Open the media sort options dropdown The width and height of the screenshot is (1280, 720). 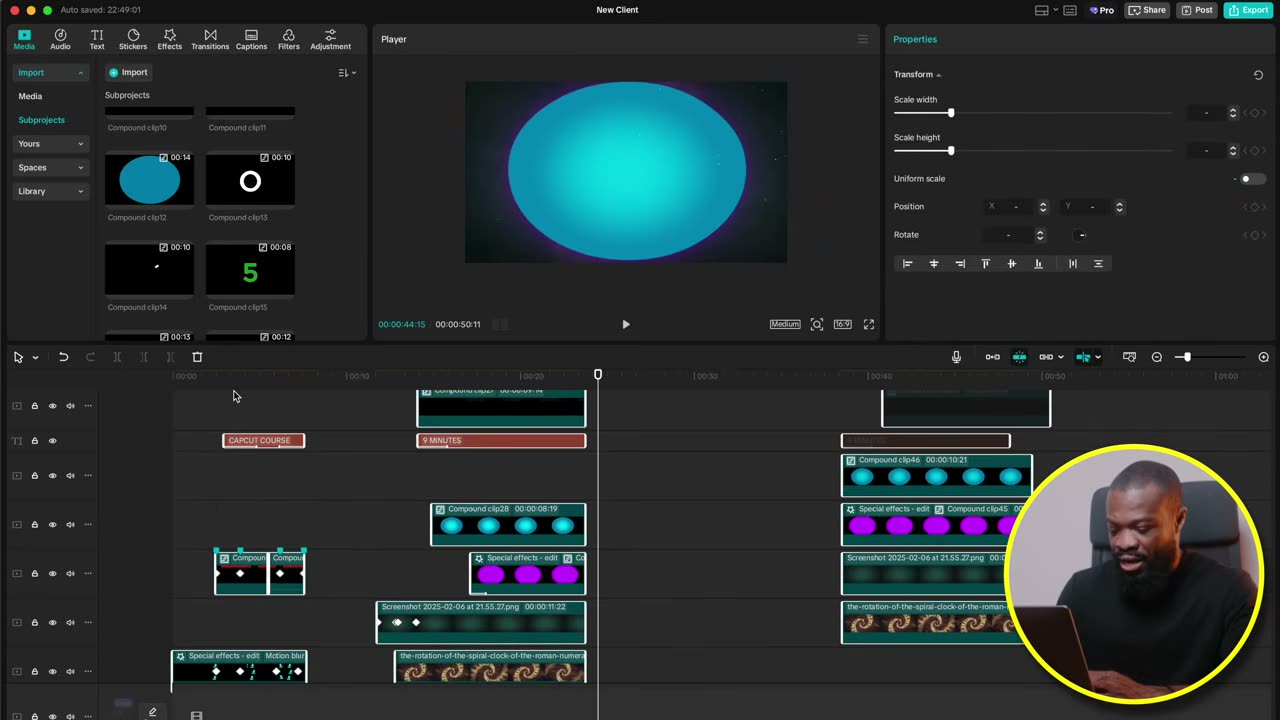pyautogui.click(x=347, y=73)
